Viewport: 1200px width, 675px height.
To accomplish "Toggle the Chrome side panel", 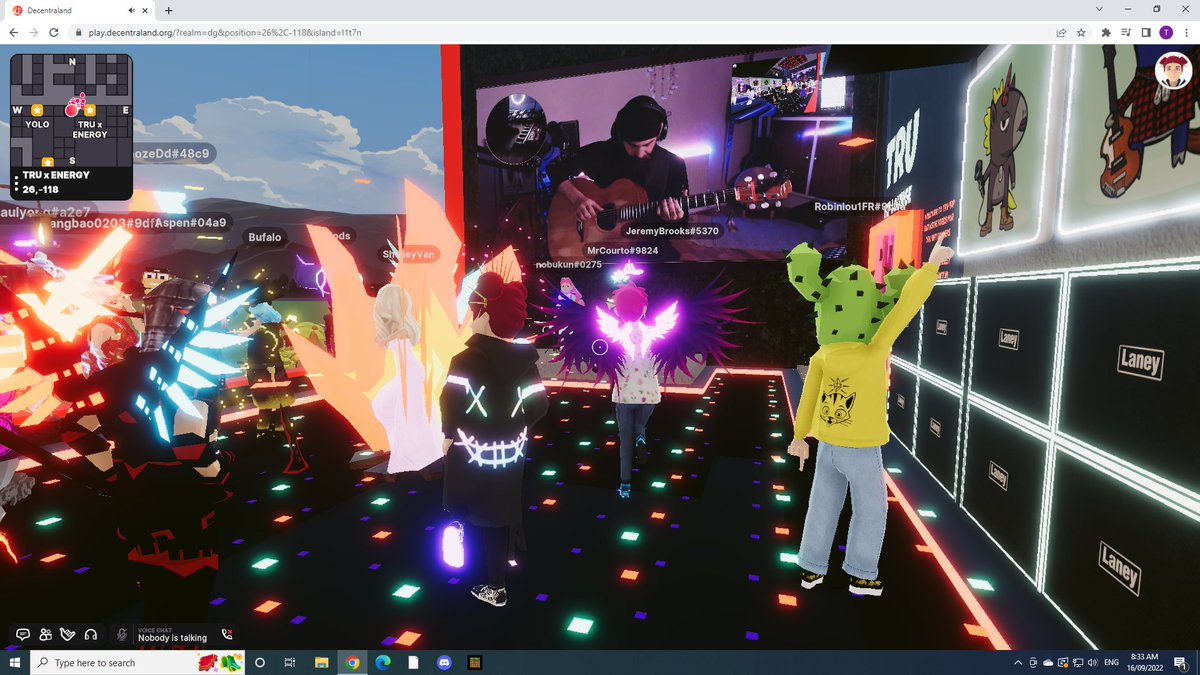I will point(1146,32).
